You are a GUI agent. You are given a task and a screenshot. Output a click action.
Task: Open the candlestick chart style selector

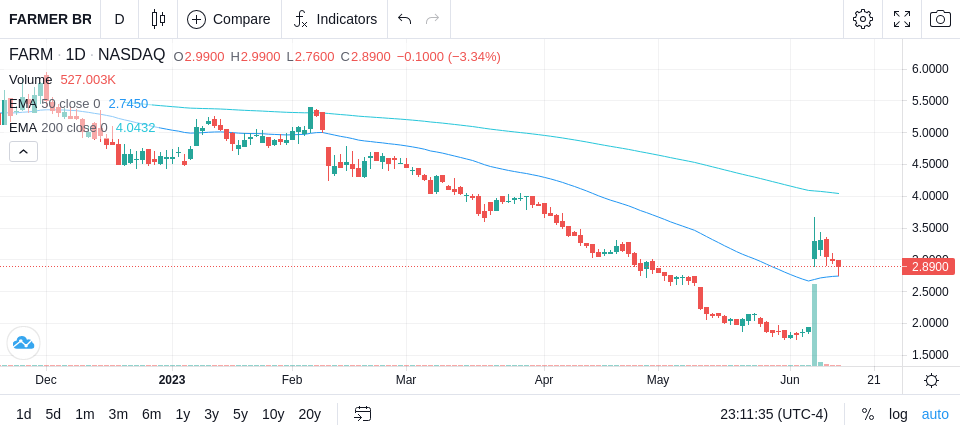(x=158, y=19)
